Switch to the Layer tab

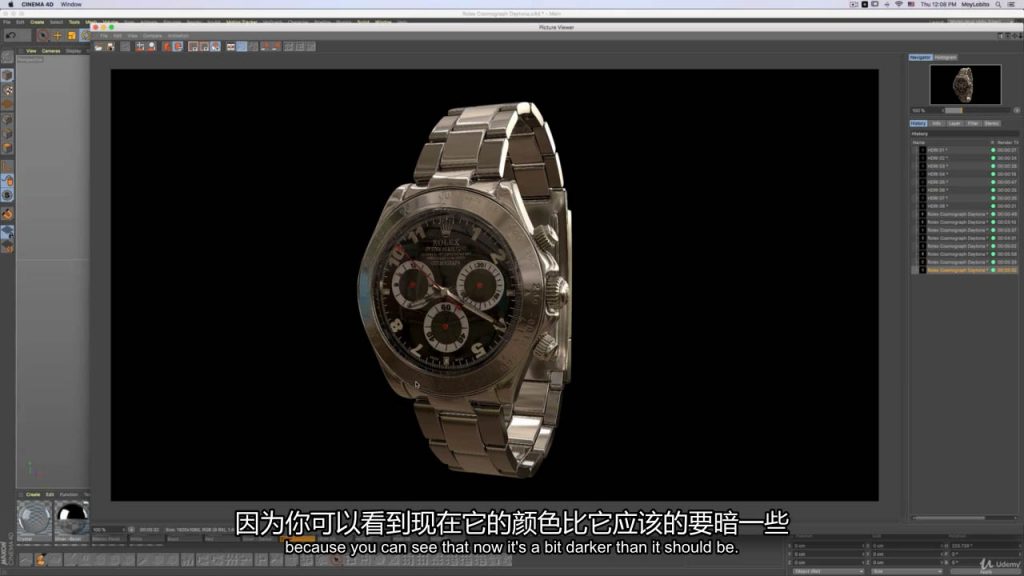tap(954, 123)
